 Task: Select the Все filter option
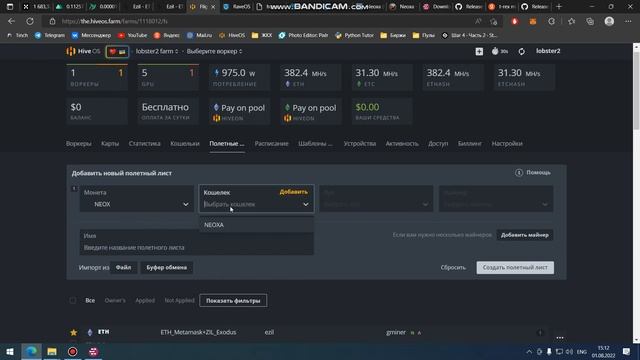click(90, 300)
